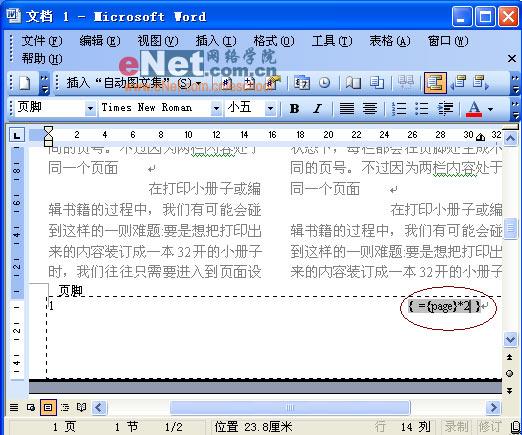Toggle bold formatting
The height and width of the screenshot is (435, 522).
click(294, 108)
